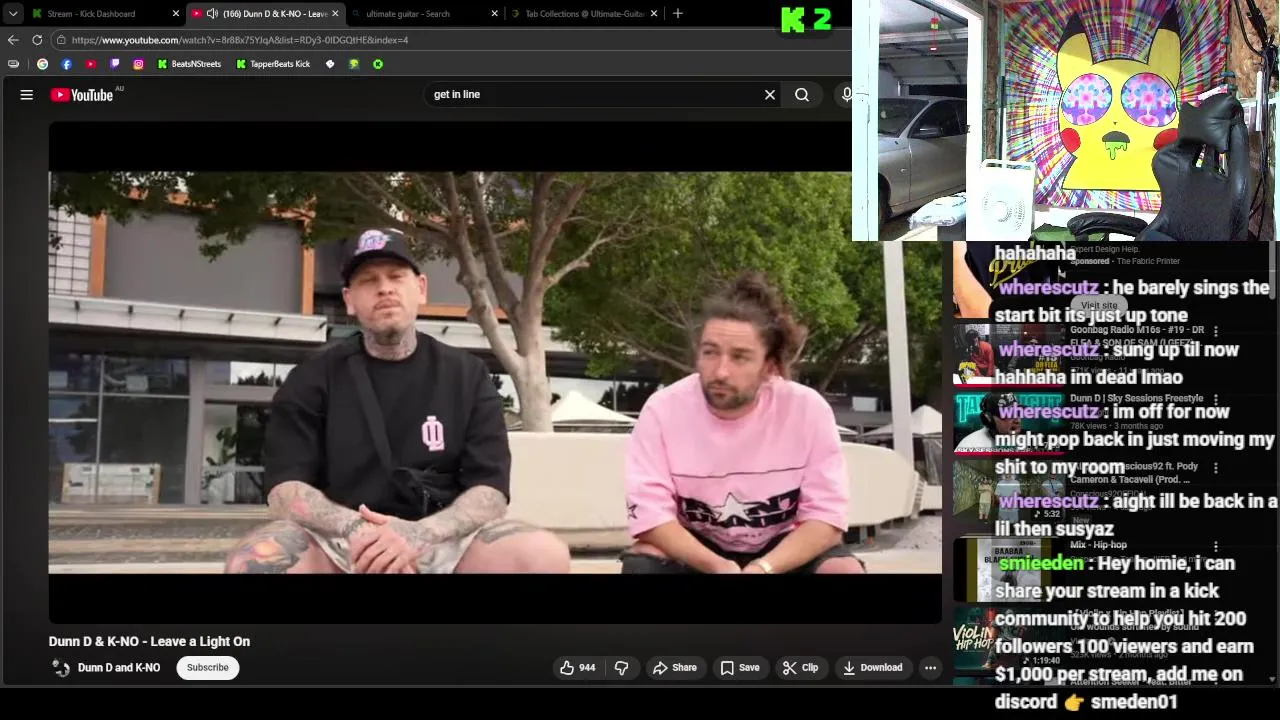Reload the YouTube page
1280x720 pixels.
point(37,40)
